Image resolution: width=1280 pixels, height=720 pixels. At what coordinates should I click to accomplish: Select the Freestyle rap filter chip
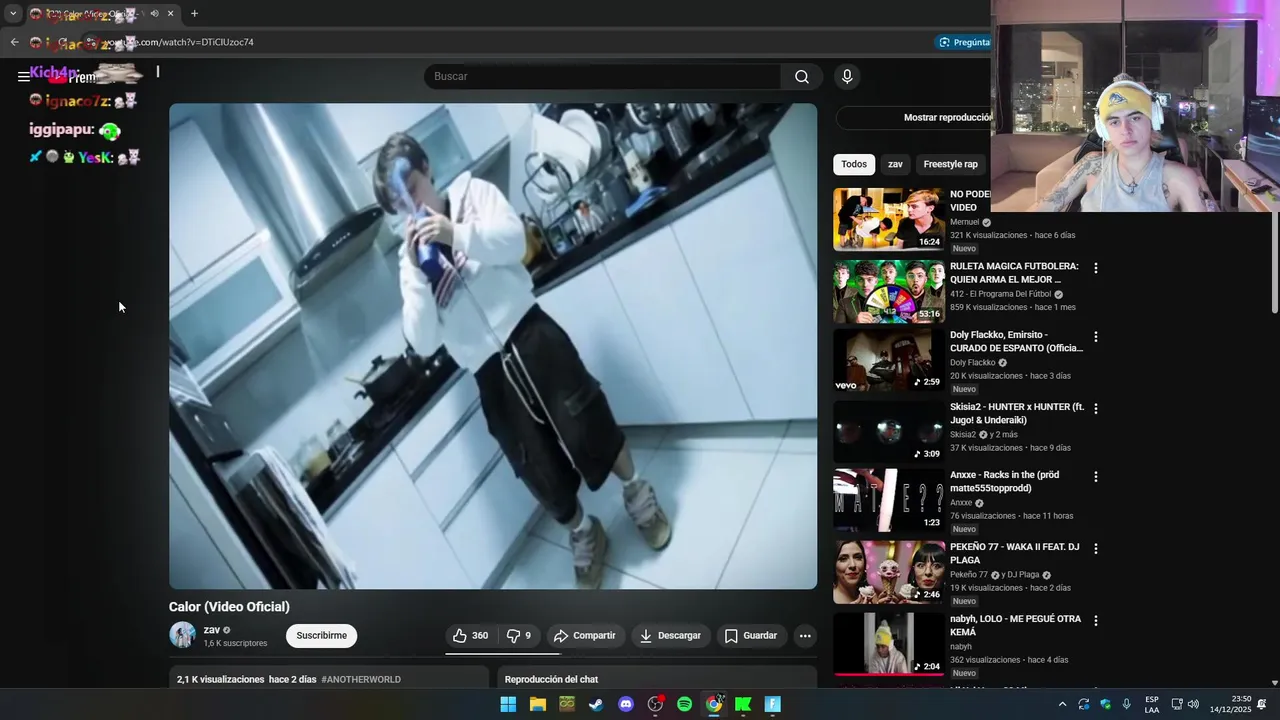pos(950,164)
